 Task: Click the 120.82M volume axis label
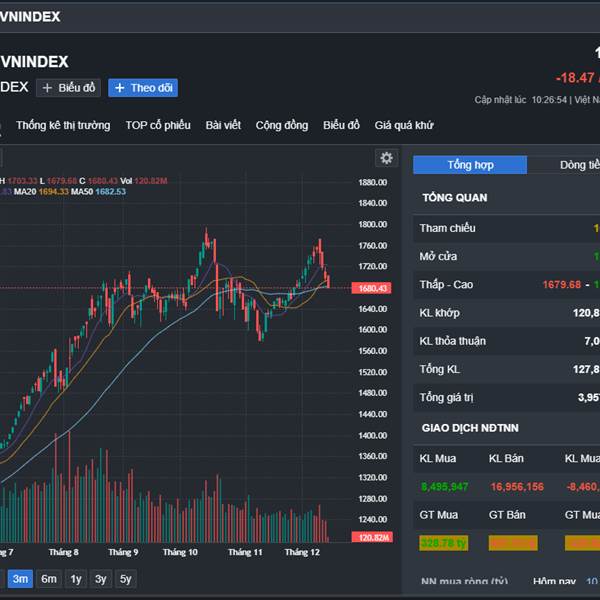tap(372, 538)
